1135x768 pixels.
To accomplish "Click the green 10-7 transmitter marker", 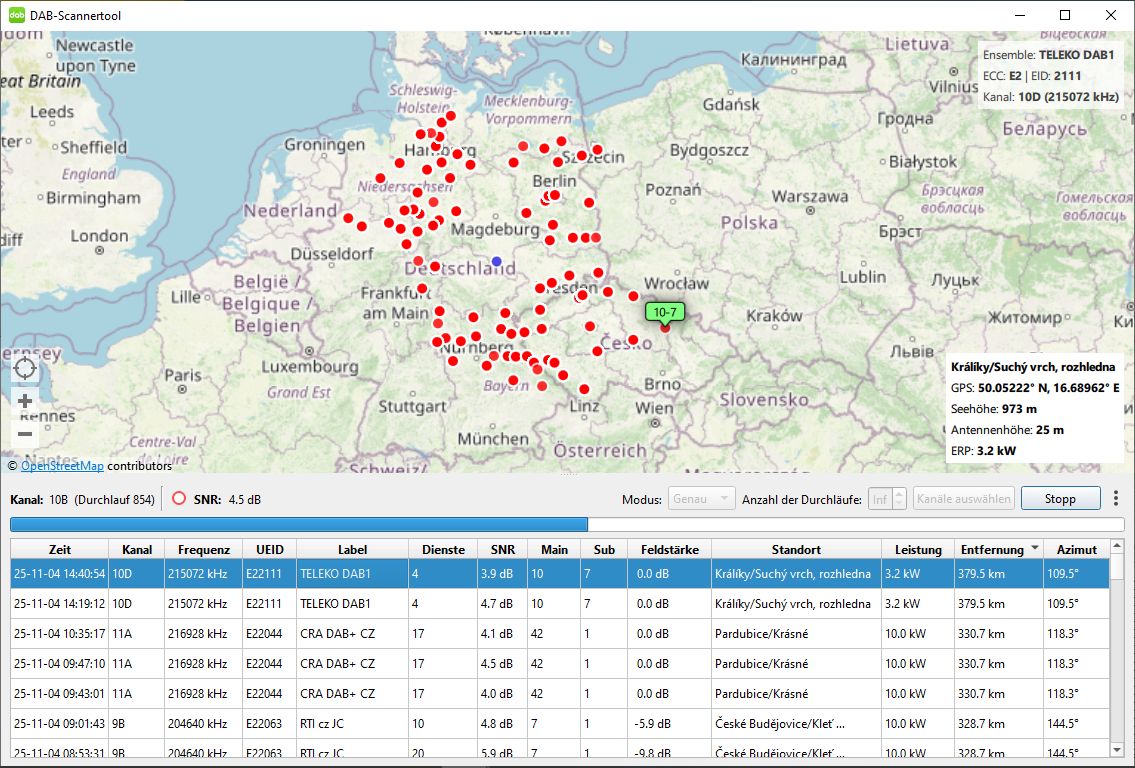I will [665, 312].
